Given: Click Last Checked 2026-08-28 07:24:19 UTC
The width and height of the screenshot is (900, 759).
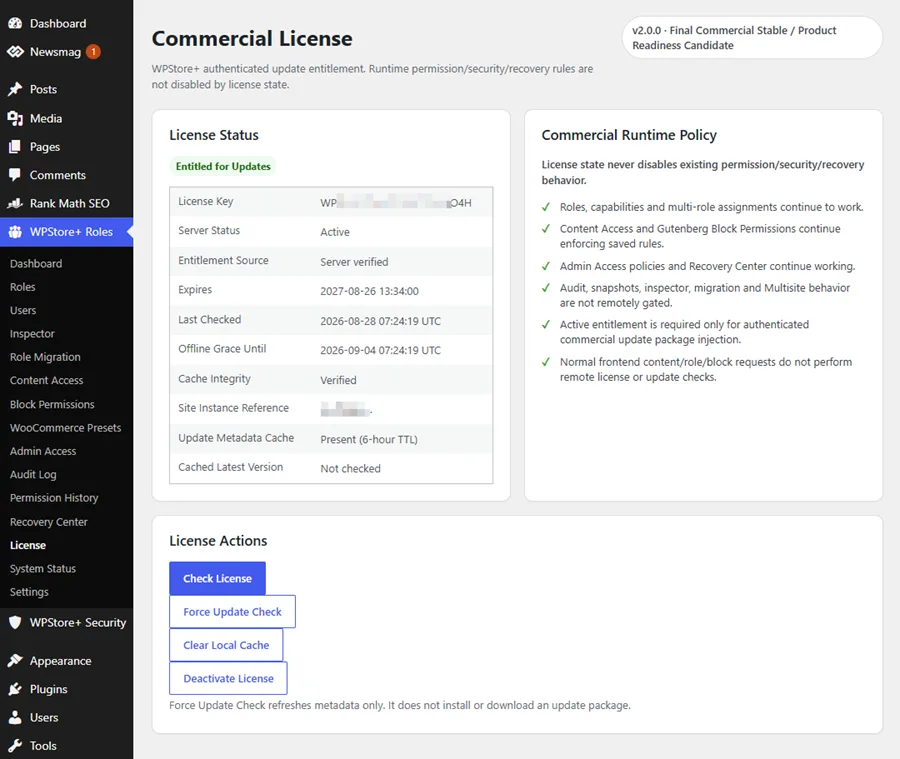Looking at the screenshot, I should pos(381,321).
